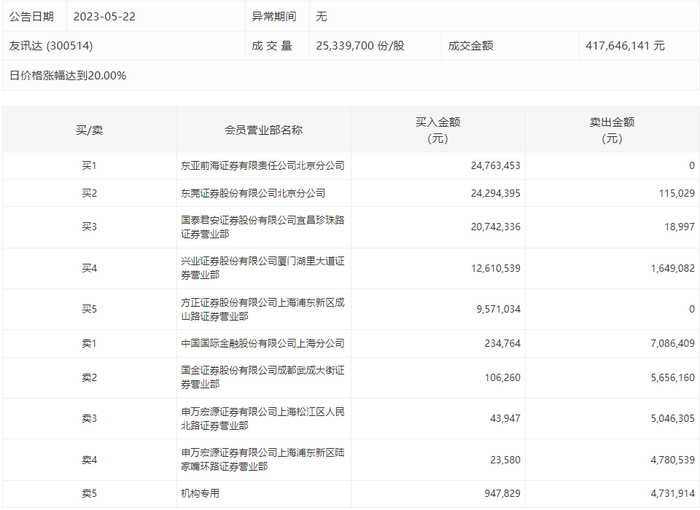Select the 买4 row label
The width and height of the screenshot is (700, 510).
[x=89, y=268]
